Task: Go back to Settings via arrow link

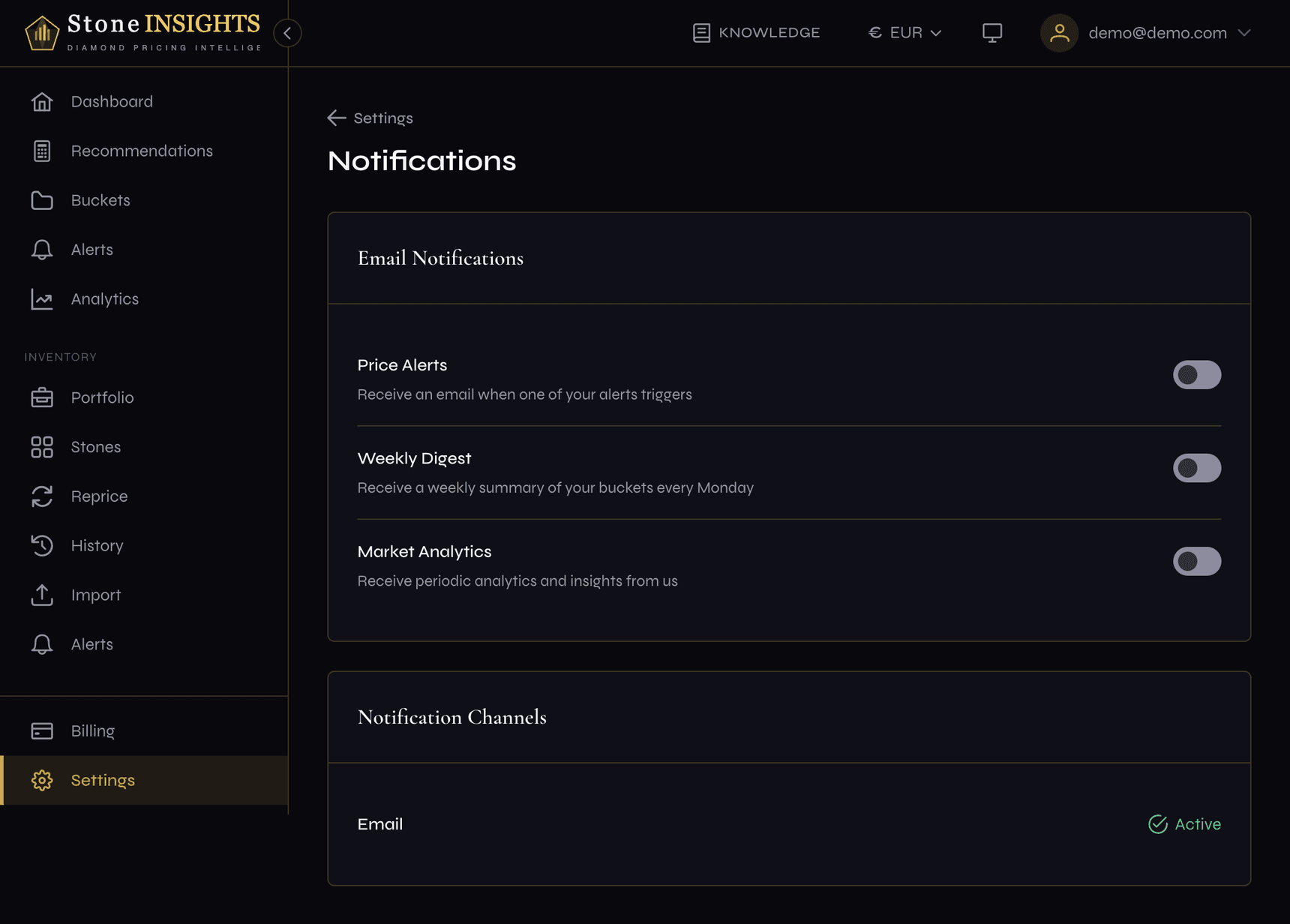Action: [x=370, y=118]
